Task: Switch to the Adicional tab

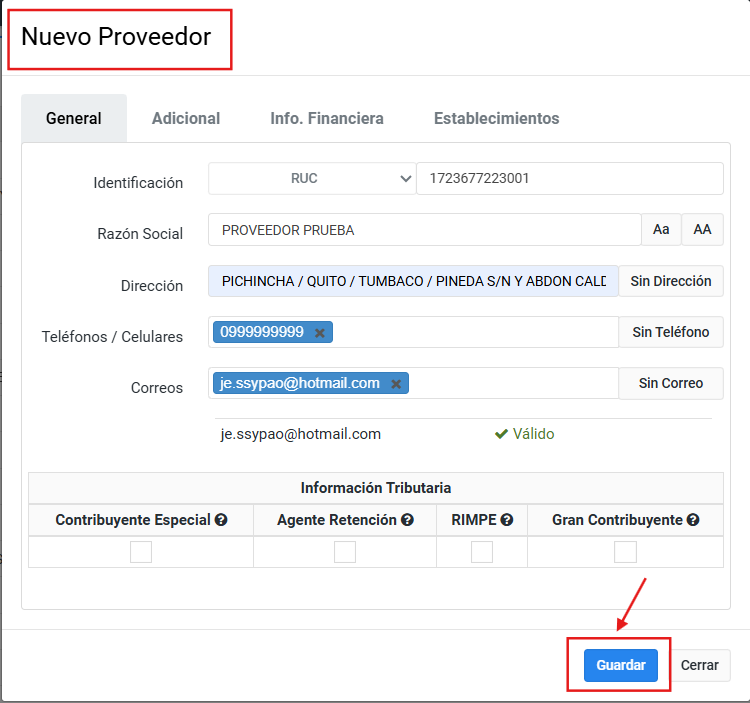Action: (x=186, y=118)
